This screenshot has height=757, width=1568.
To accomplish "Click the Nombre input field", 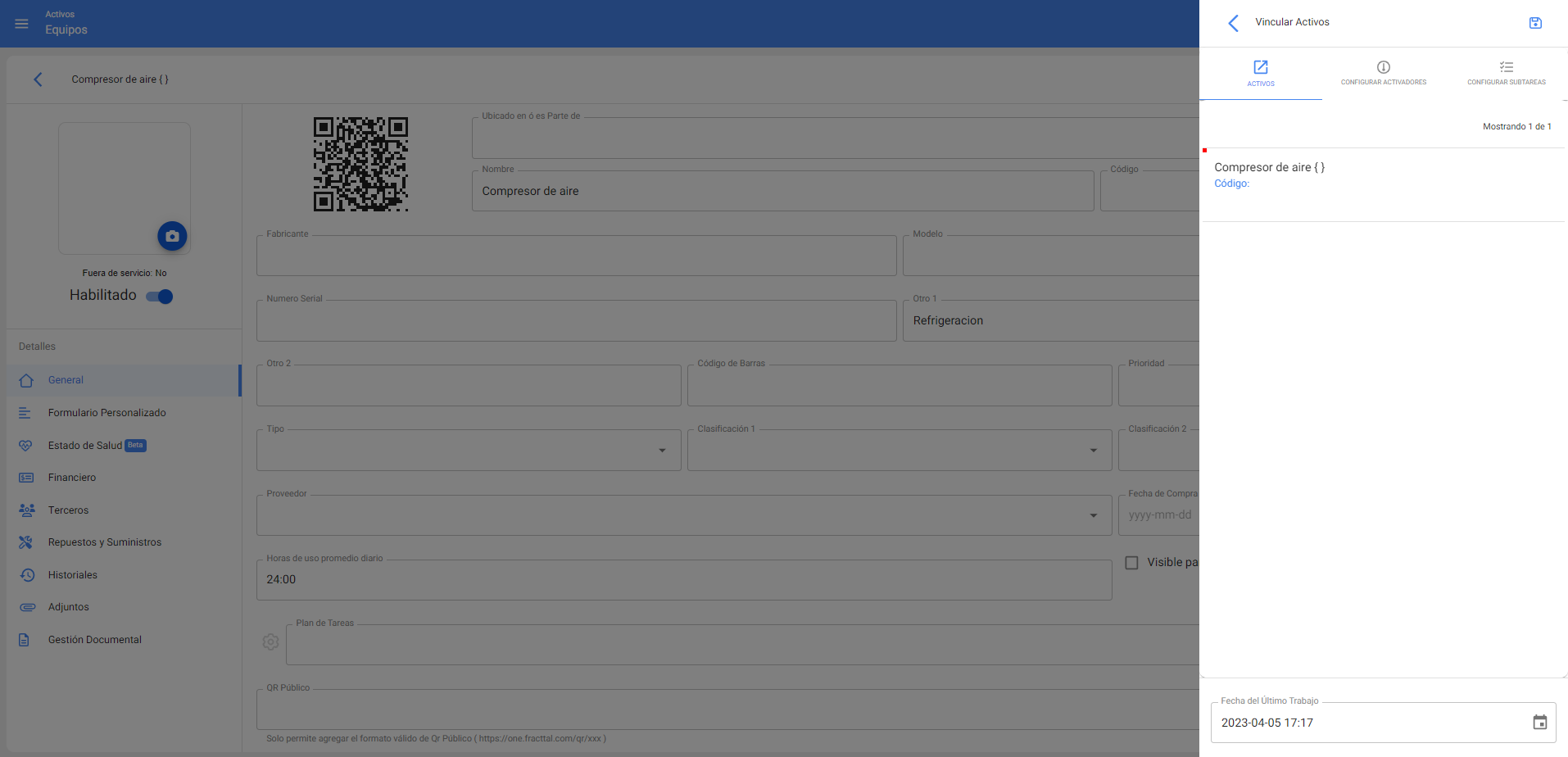I will click(x=782, y=192).
